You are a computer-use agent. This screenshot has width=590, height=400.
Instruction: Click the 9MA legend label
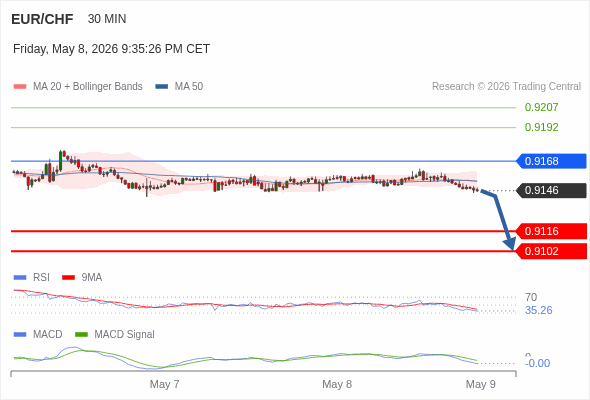pyautogui.click(x=92, y=278)
